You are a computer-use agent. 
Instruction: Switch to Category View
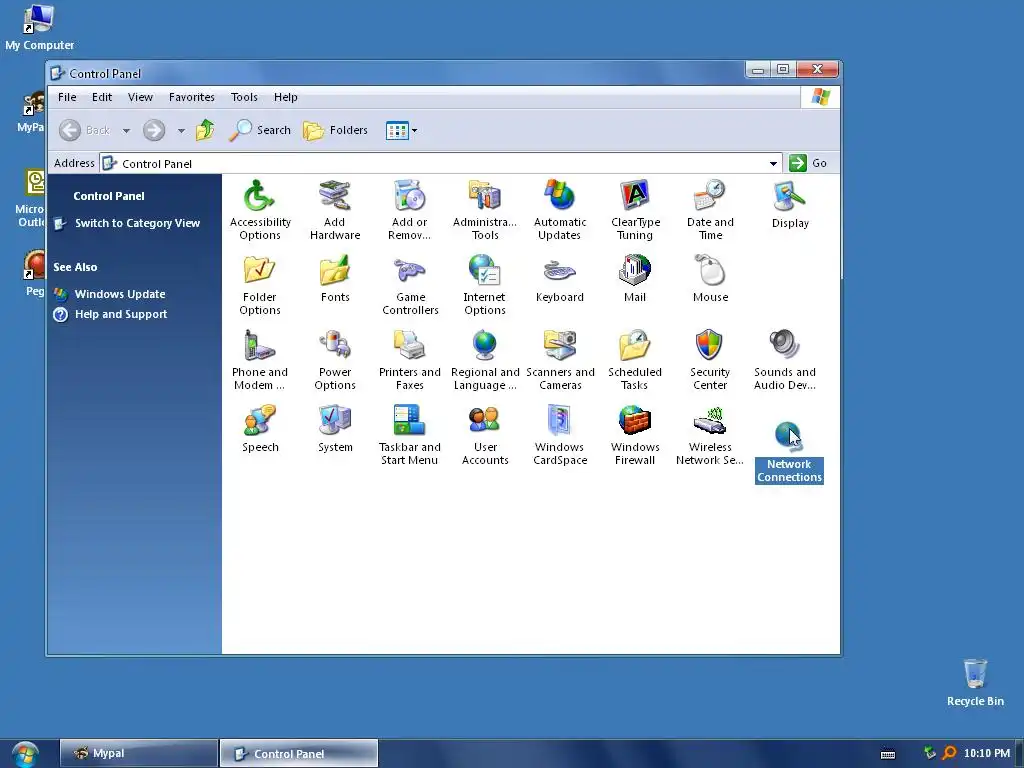137,223
